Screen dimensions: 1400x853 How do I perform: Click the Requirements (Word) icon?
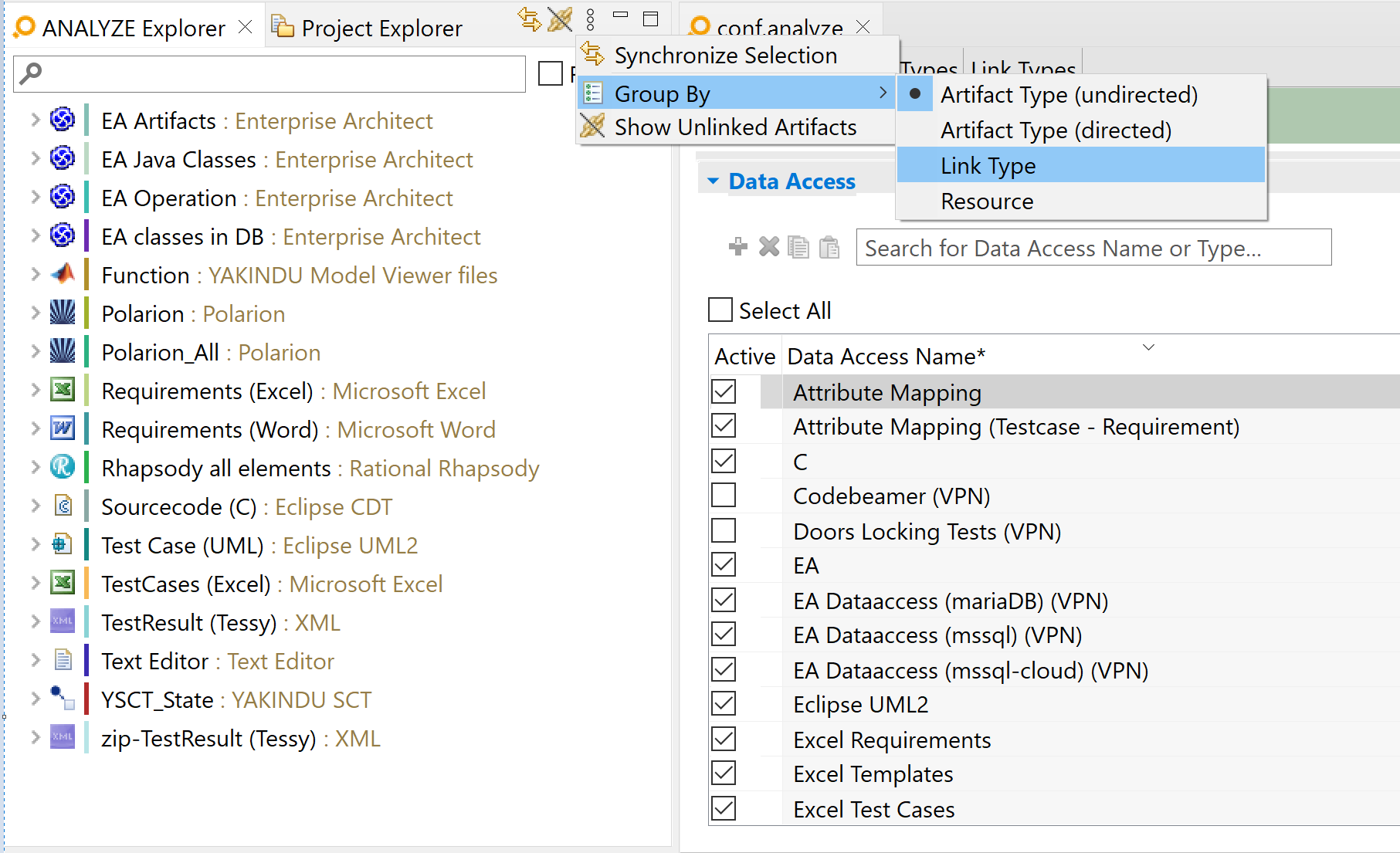click(63, 428)
